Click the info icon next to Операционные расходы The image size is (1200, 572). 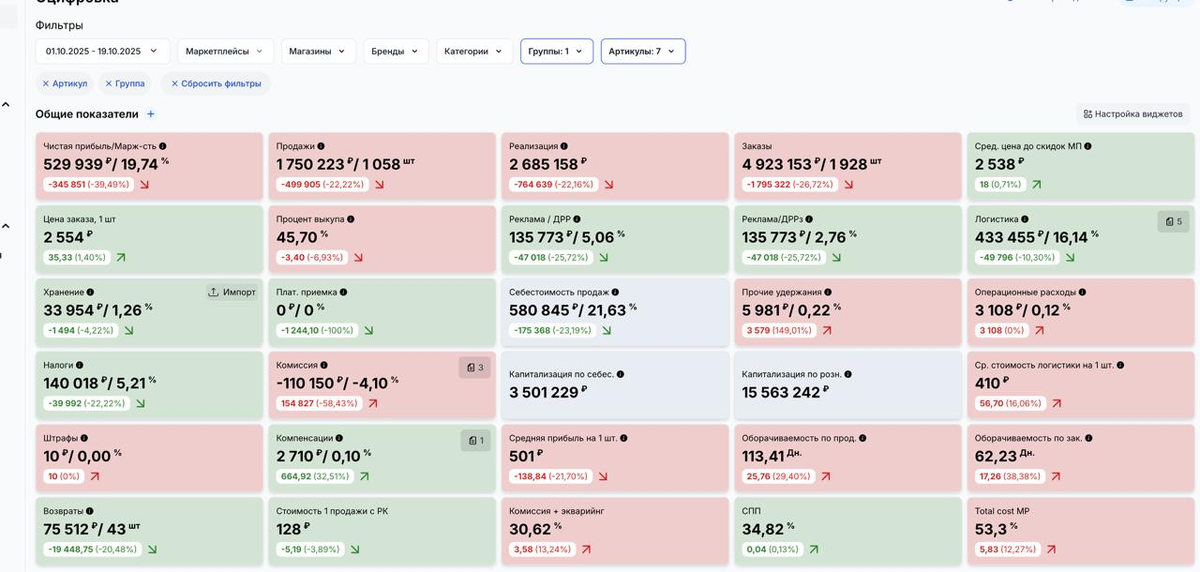(x=1082, y=292)
